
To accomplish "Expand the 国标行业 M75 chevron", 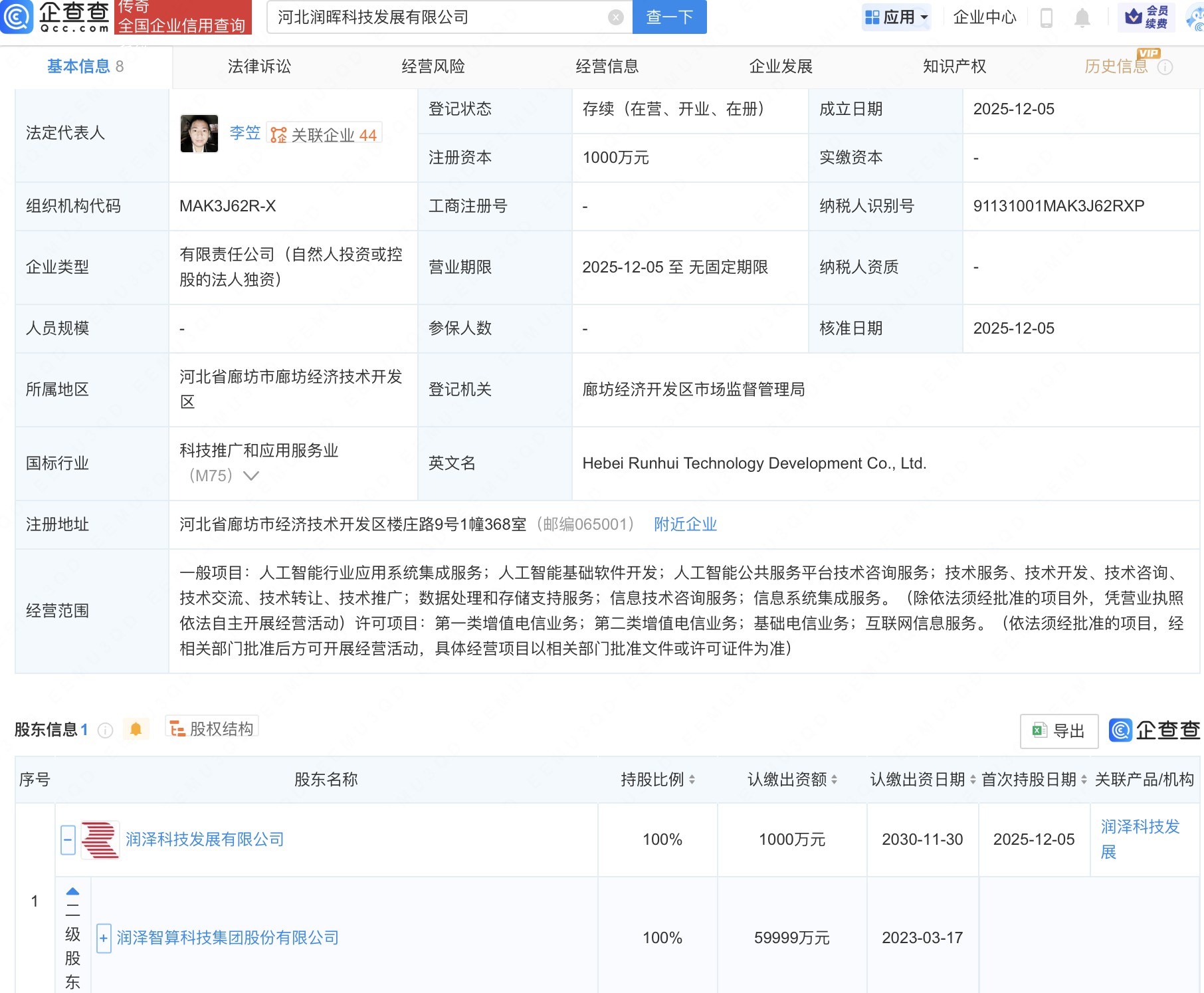I will (x=251, y=476).
